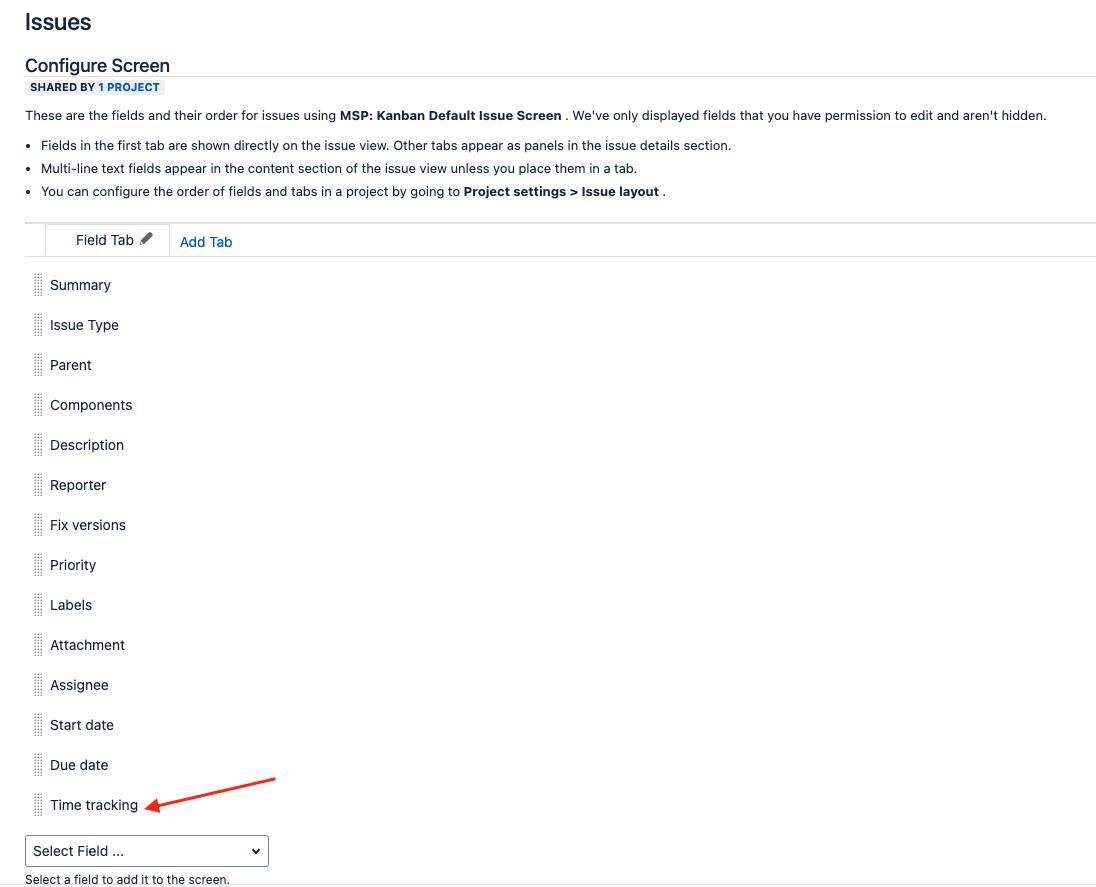The image size is (1096, 887).
Task: Click the drag handle next to Attachment
Action: [38, 645]
